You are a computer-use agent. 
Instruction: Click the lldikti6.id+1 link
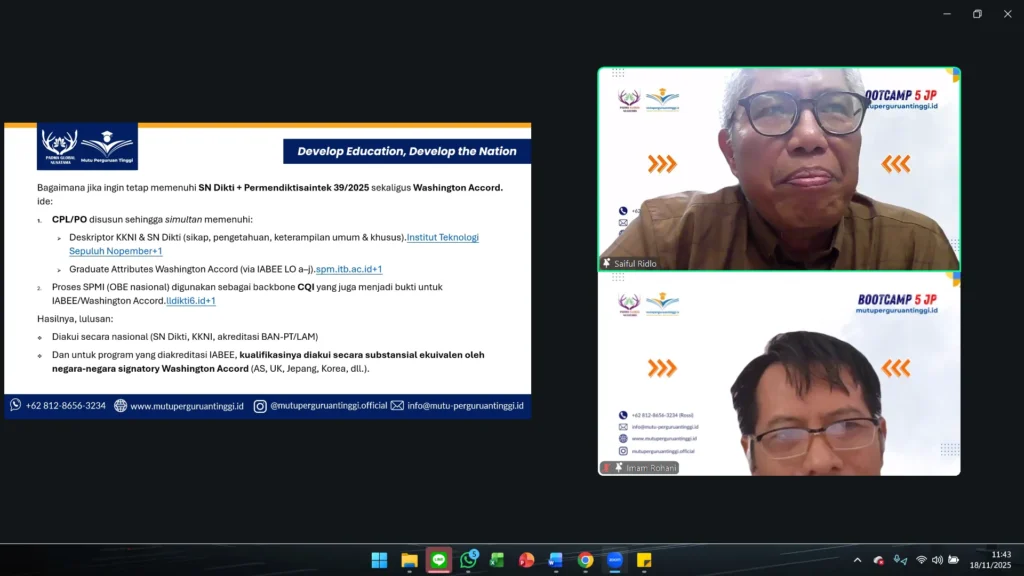pyautogui.click(x=190, y=299)
